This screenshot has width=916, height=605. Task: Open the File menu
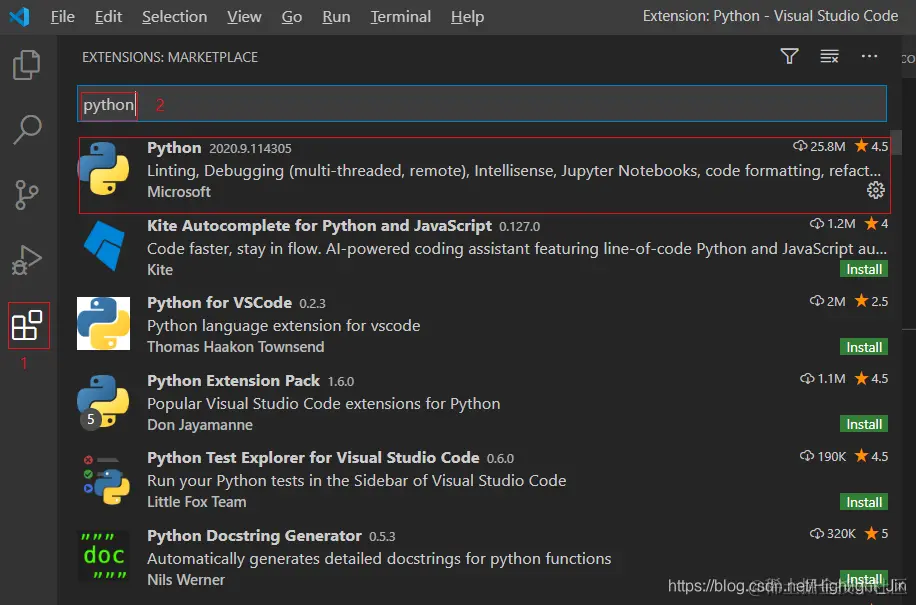[63, 16]
